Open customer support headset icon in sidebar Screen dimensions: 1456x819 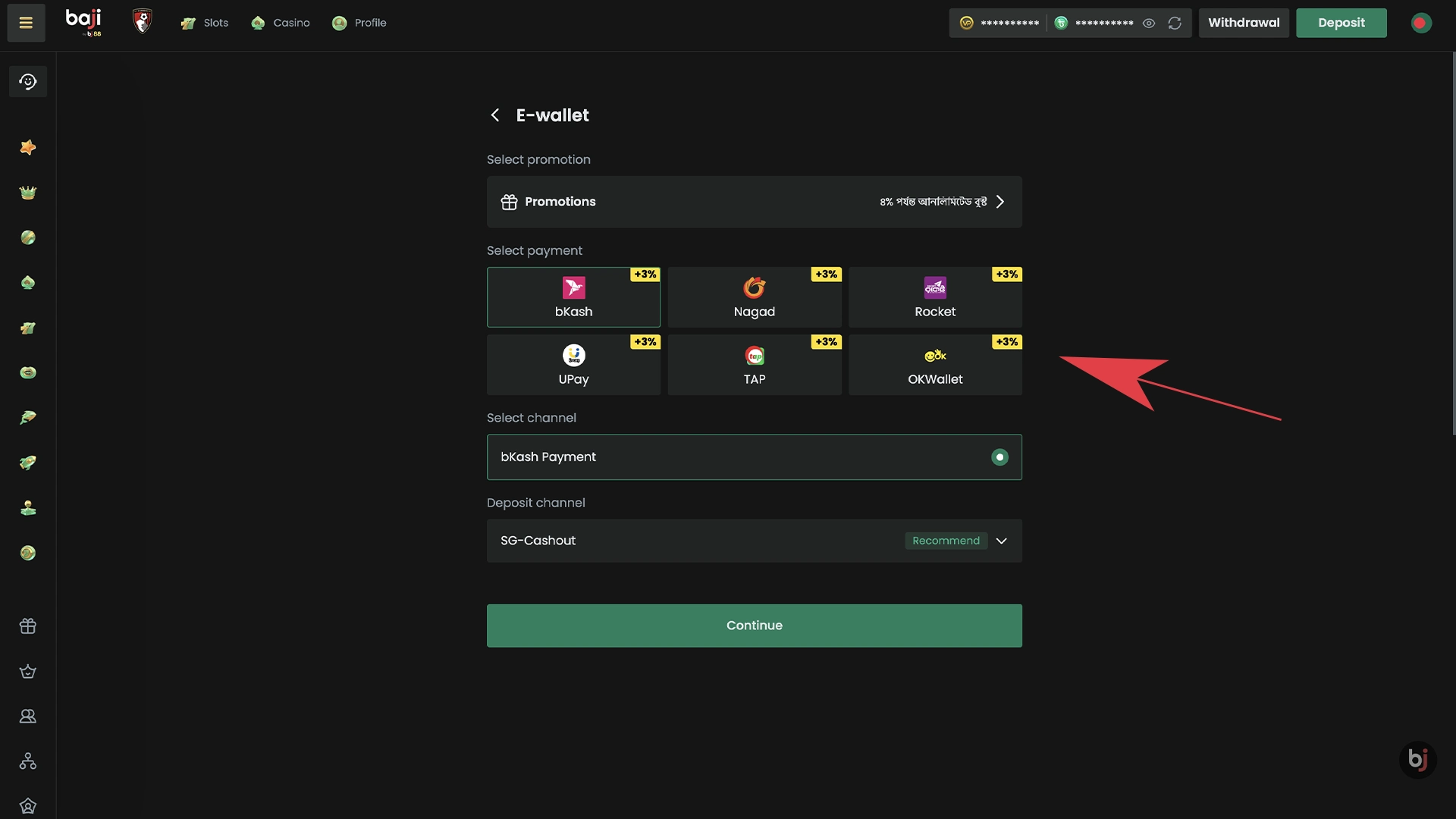click(28, 81)
